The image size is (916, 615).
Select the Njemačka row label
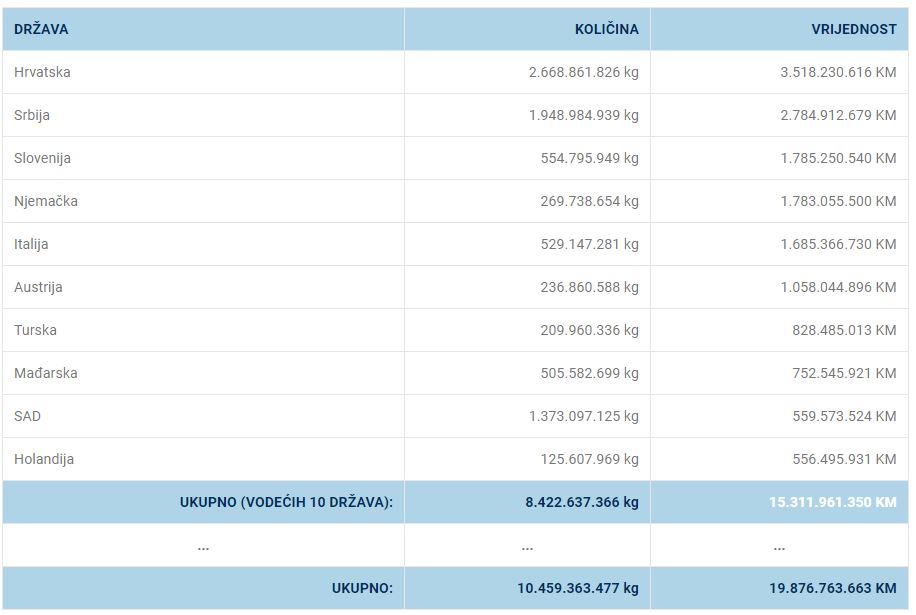(x=46, y=201)
